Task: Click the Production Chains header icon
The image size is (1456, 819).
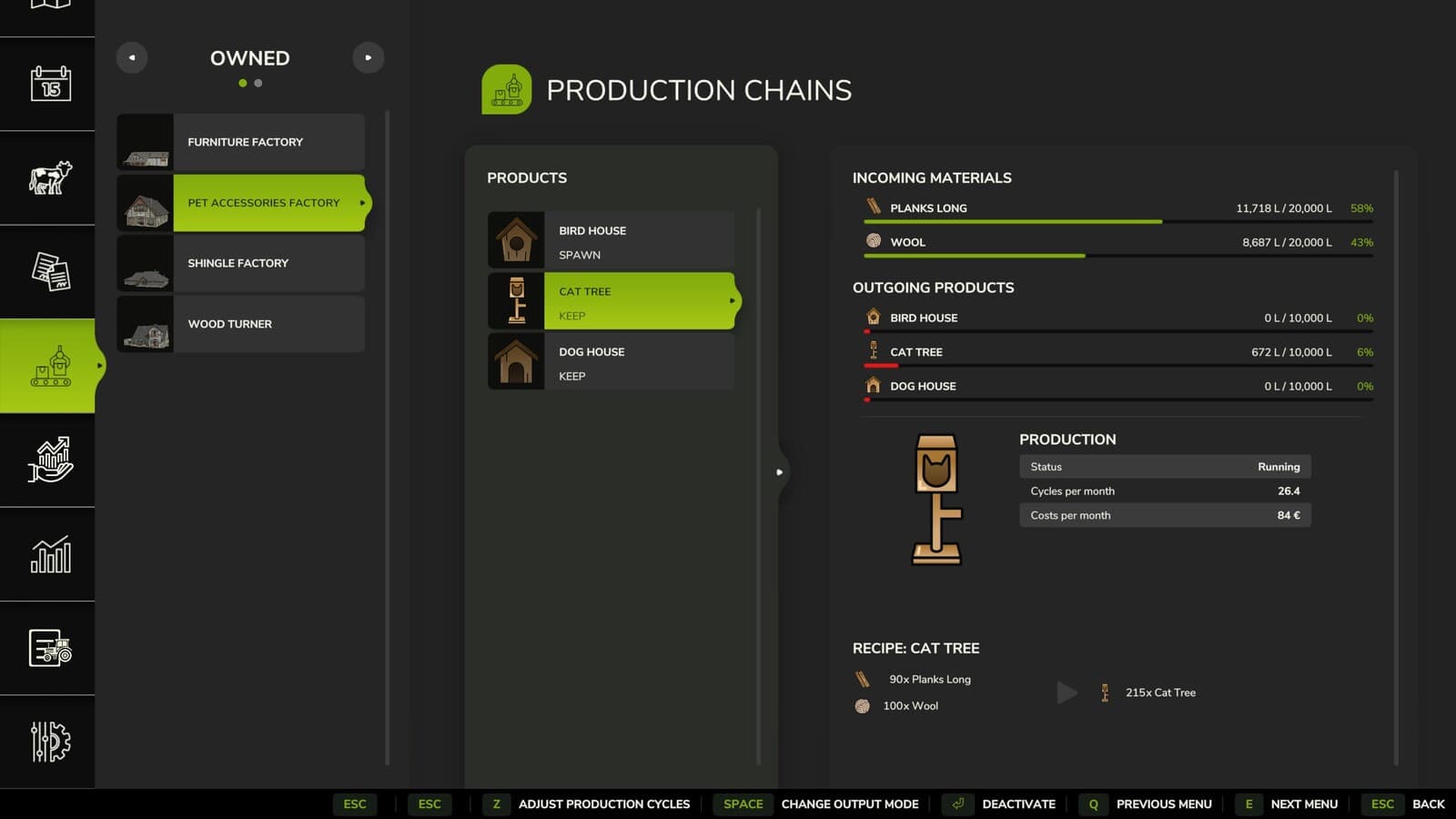Action: tap(507, 89)
